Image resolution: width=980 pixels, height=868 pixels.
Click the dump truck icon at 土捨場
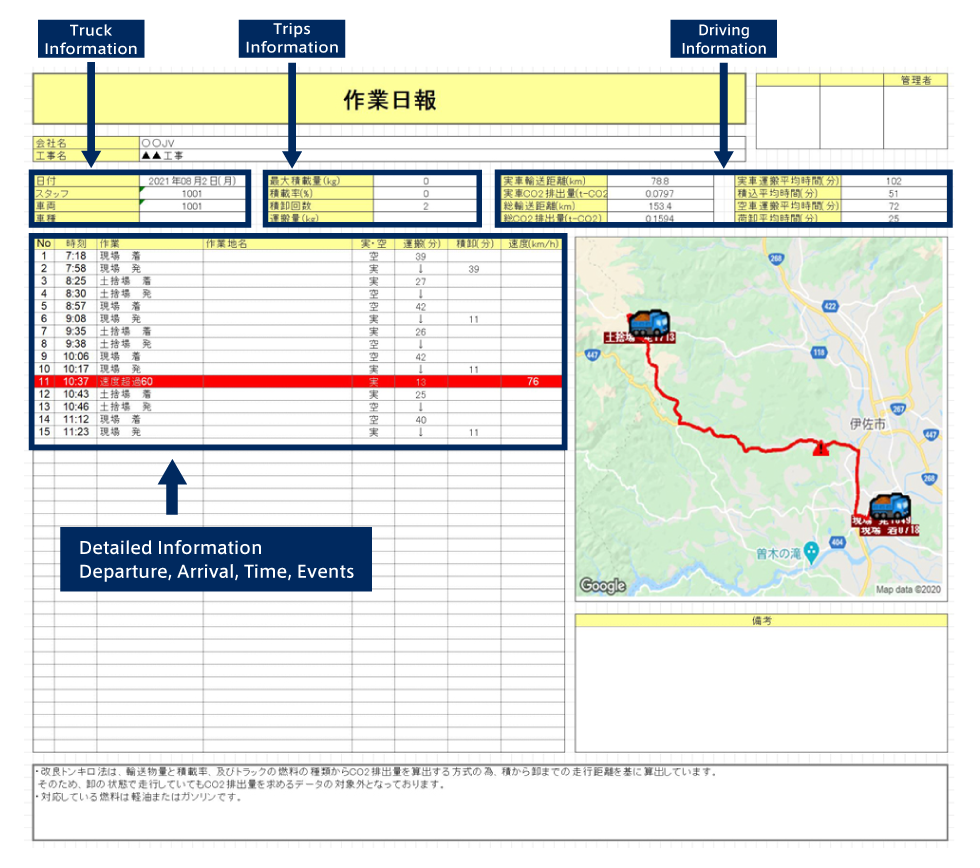tap(651, 322)
